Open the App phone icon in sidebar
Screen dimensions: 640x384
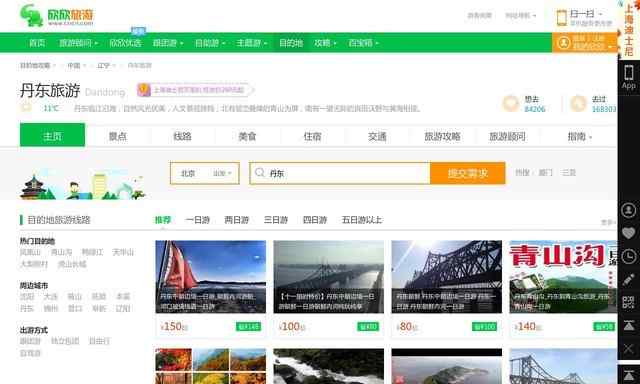(x=629, y=77)
